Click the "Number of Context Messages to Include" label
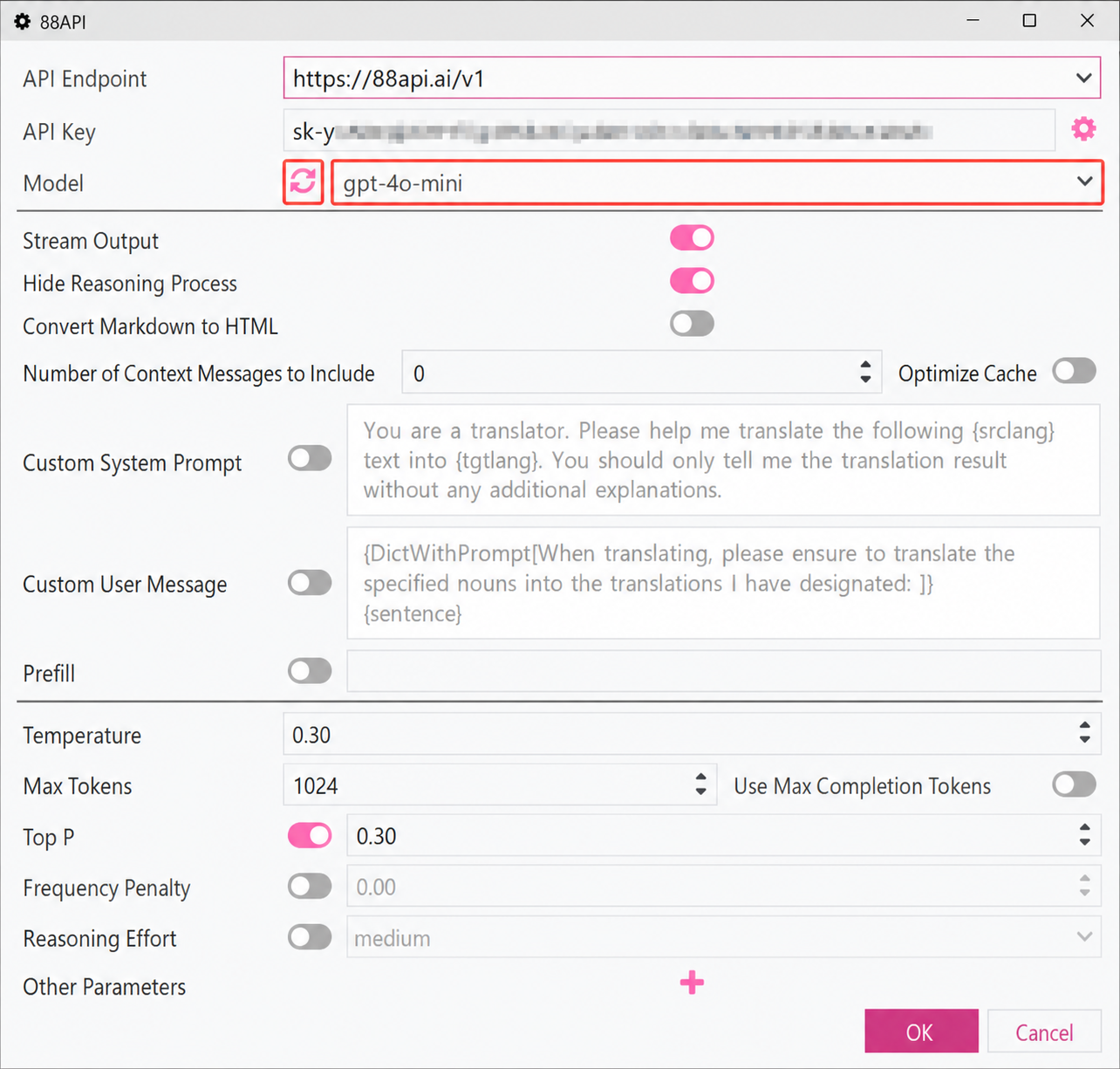Screen dimensions: 1120x1069 click(x=199, y=373)
